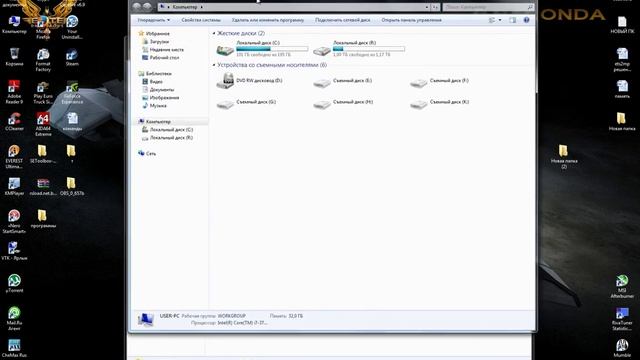Open the Новая папка (2) desktop folder
The image size is (640, 360).
click(x=564, y=156)
